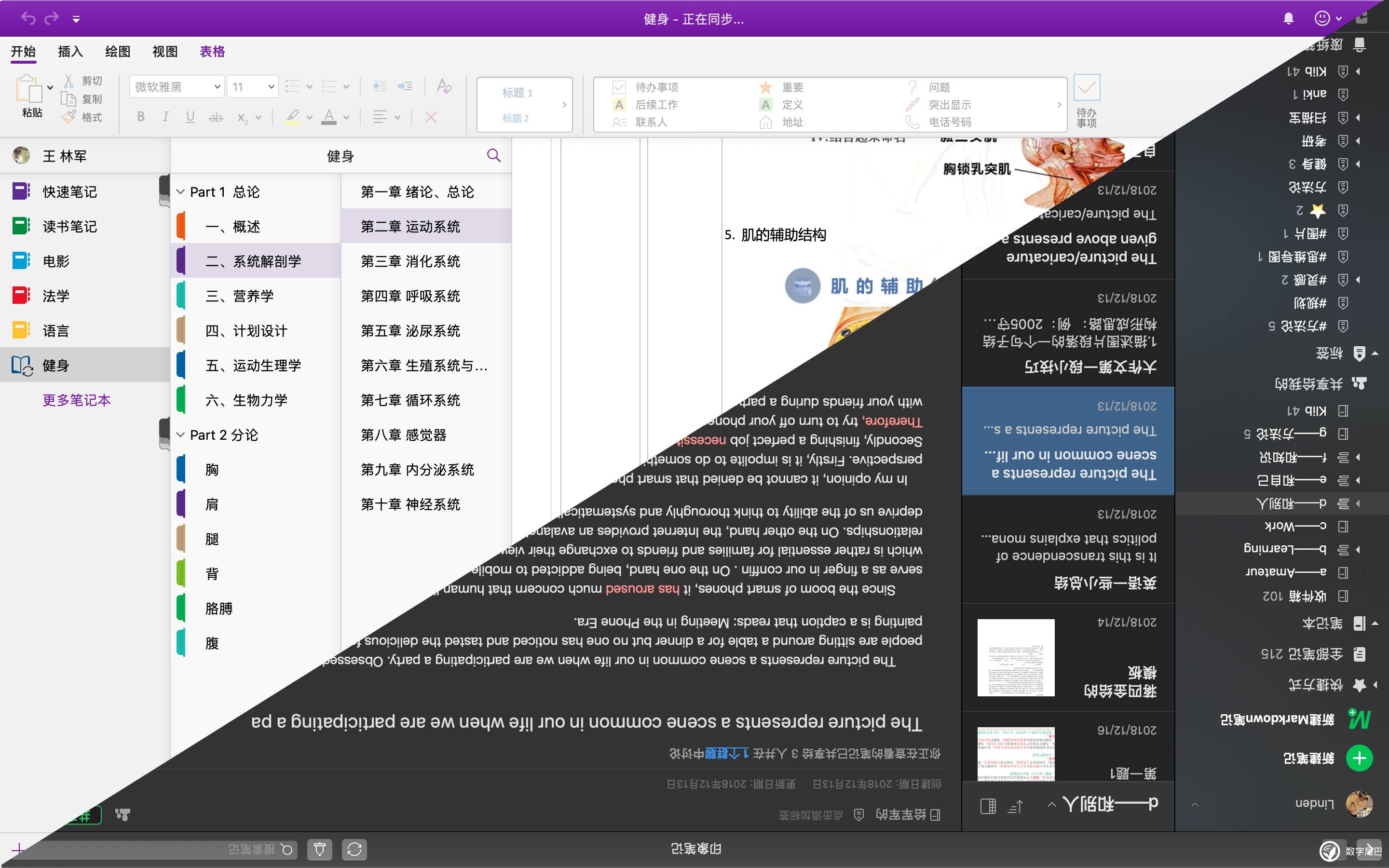Viewport: 1389px width, 868px height.
Task: Click the 复制 copy icon
Action: pyautogui.click(x=68, y=99)
